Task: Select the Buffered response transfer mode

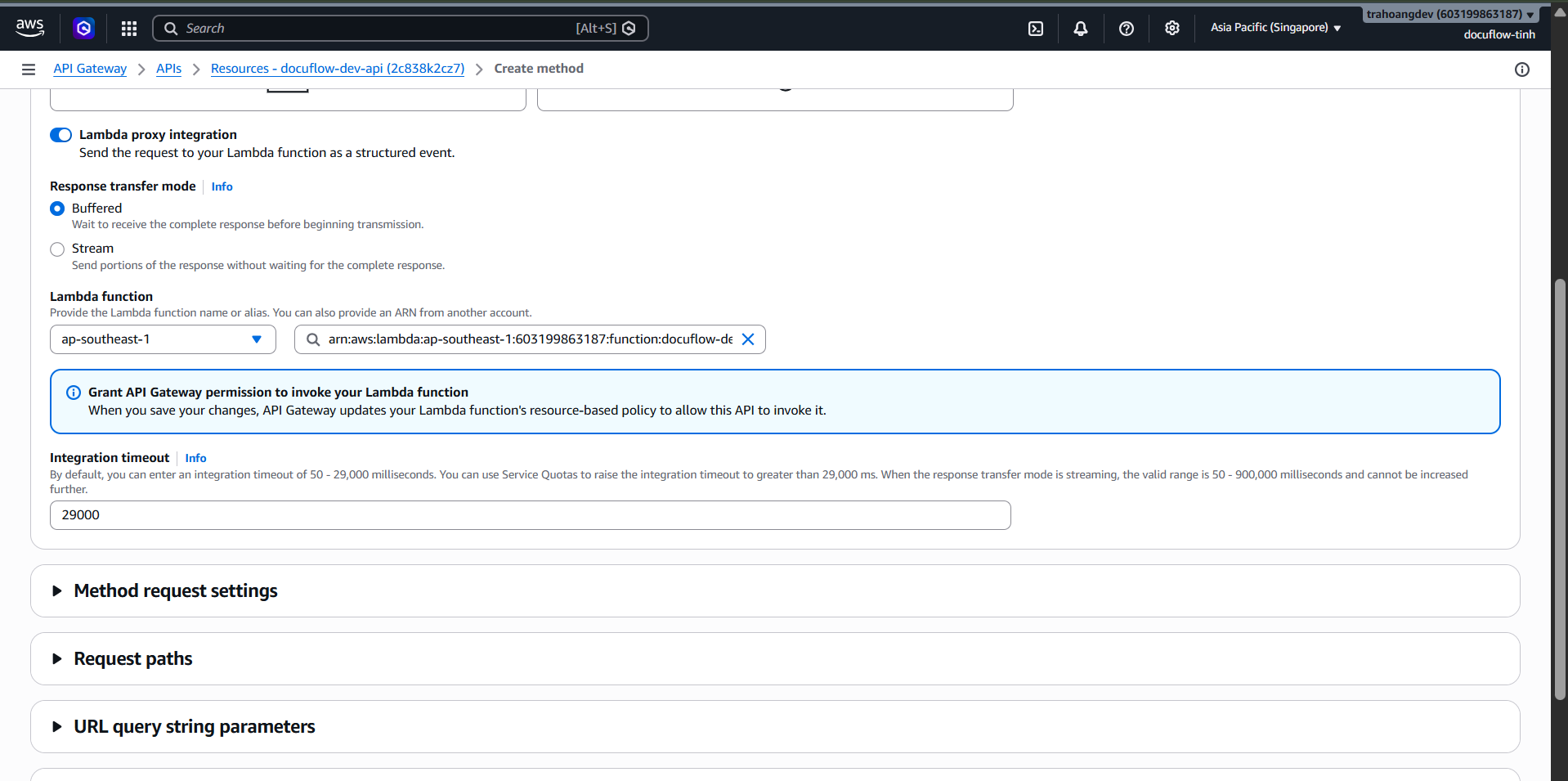Action: [57, 209]
